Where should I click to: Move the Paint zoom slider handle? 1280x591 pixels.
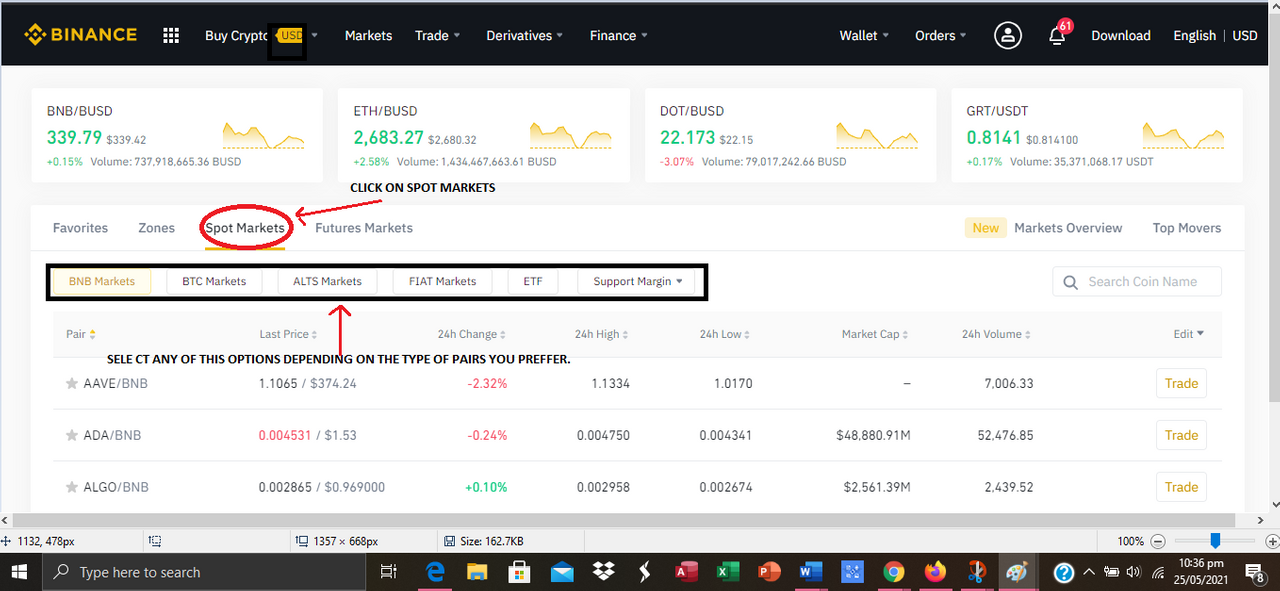(x=1215, y=541)
